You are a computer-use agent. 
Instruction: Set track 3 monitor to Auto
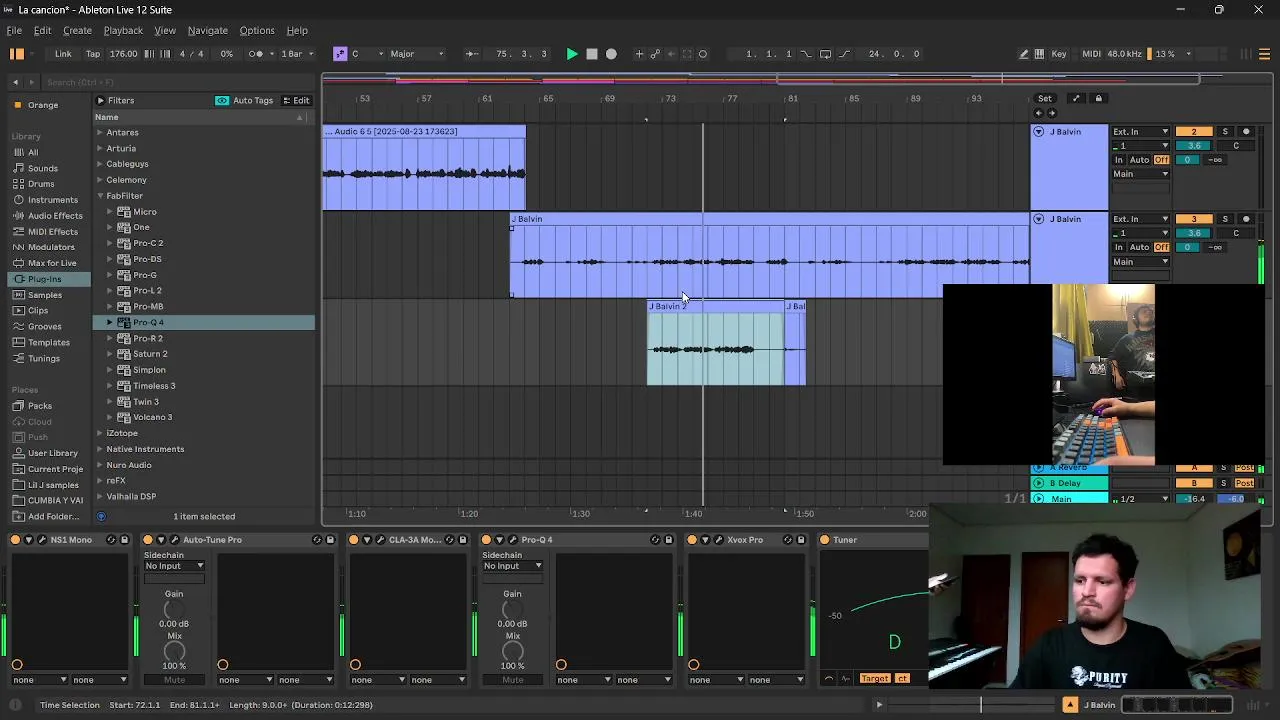tap(1139, 247)
